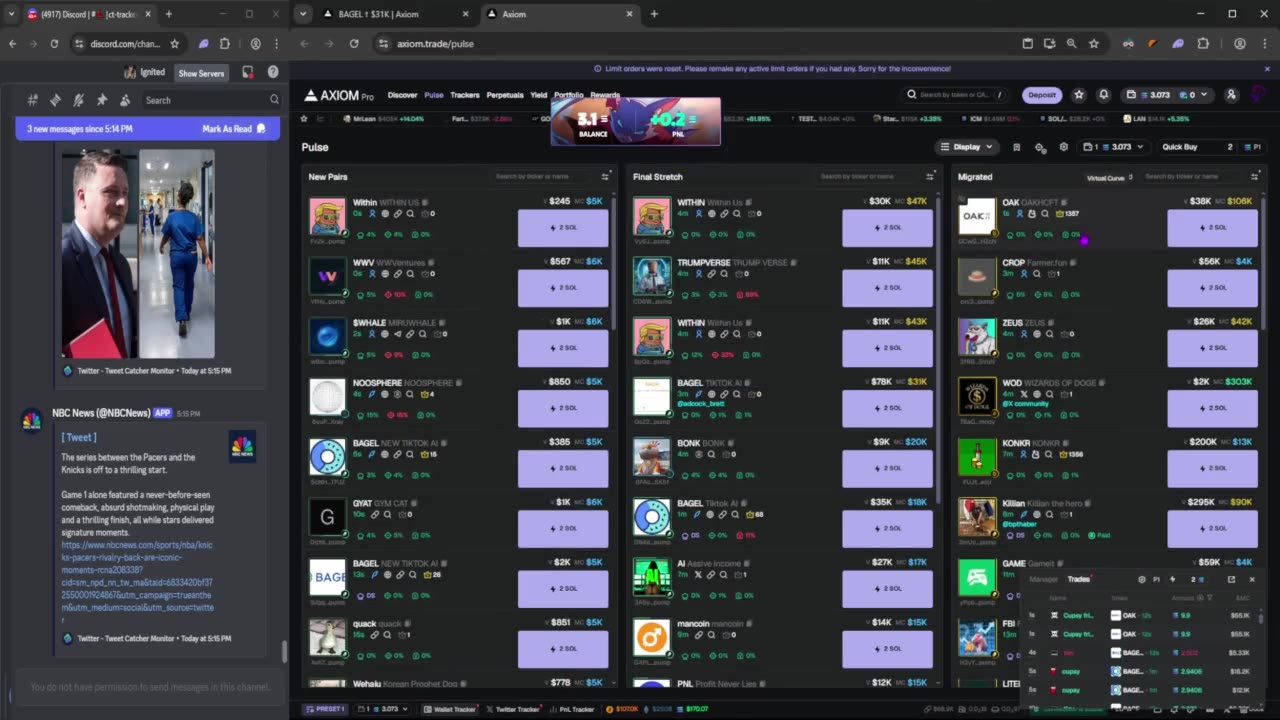The width and height of the screenshot is (1280, 720).
Task: Open the Discord browser's extensions puzzle icon
Action: [225, 44]
